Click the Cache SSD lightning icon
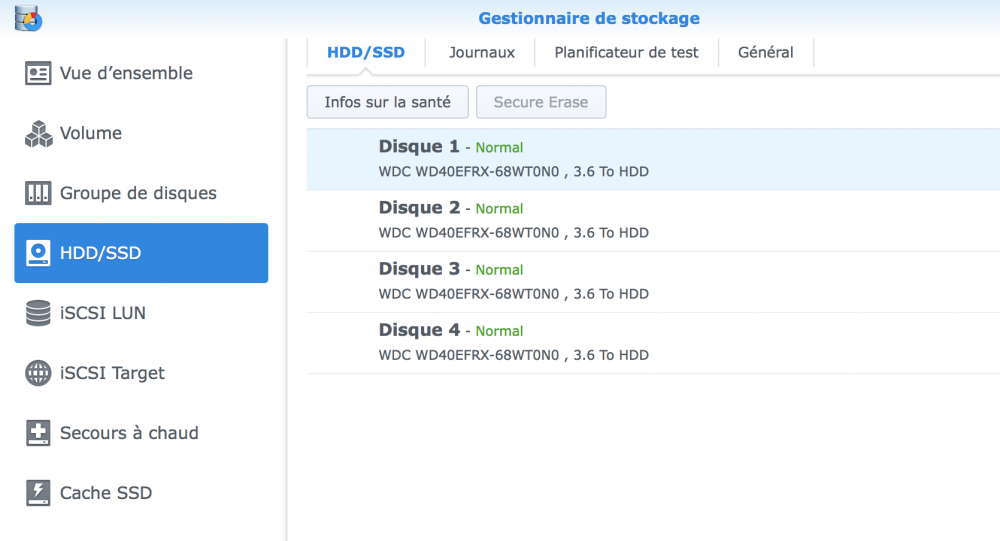This screenshot has width=1000, height=541. click(x=38, y=493)
